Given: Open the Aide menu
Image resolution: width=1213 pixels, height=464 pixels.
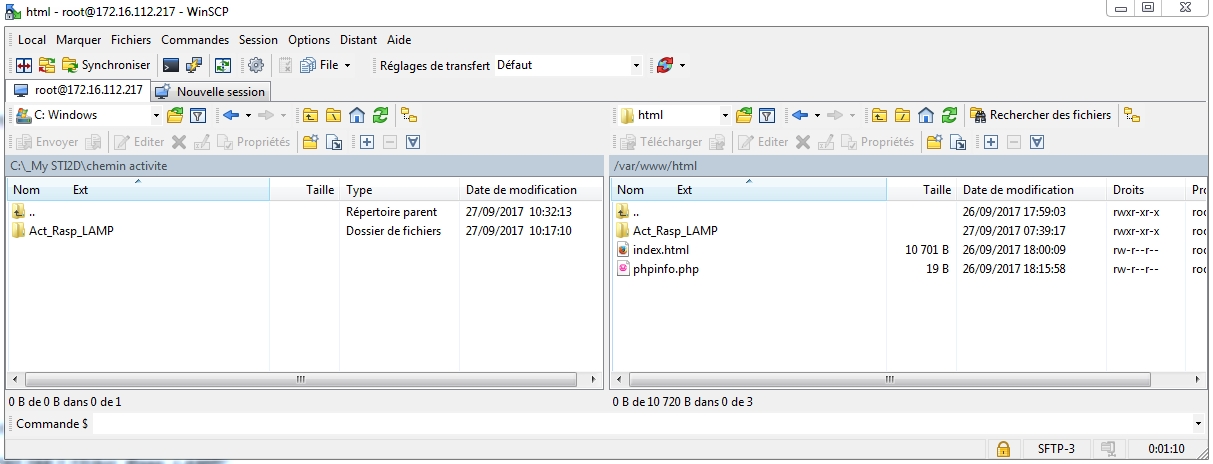Looking at the screenshot, I should click(x=399, y=40).
